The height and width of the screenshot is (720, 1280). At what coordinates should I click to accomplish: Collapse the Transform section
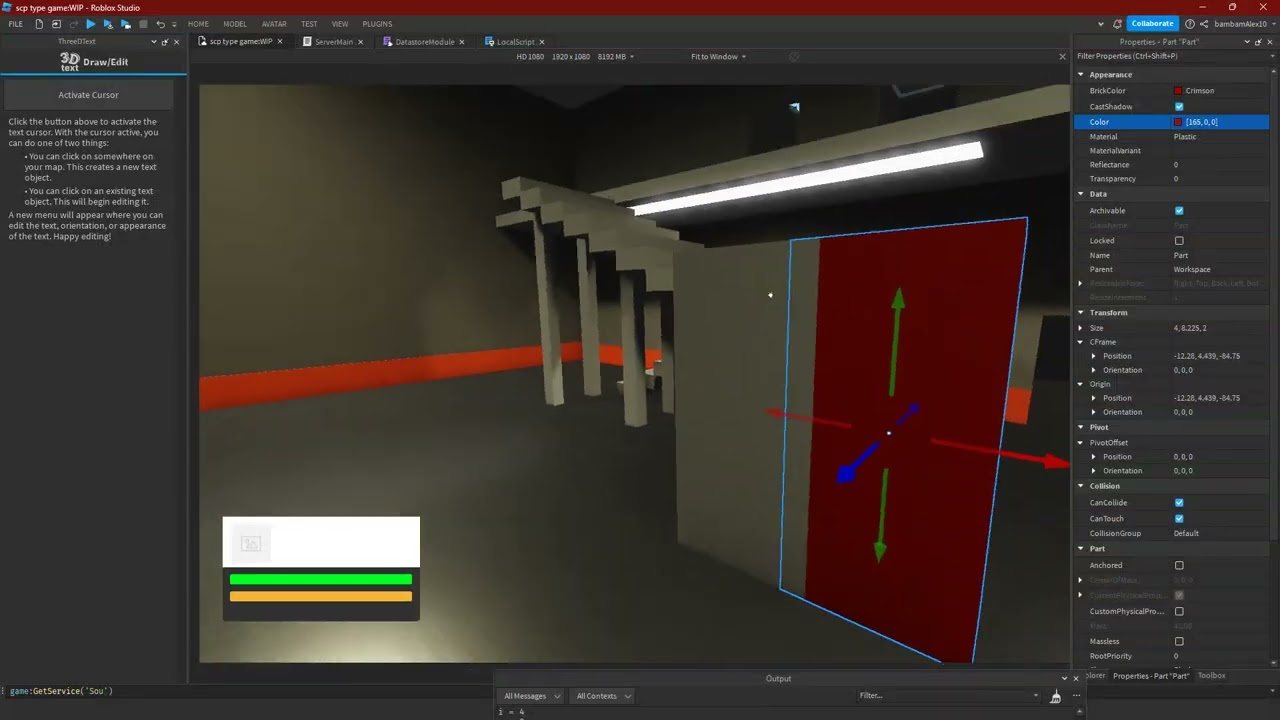[1081, 313]
